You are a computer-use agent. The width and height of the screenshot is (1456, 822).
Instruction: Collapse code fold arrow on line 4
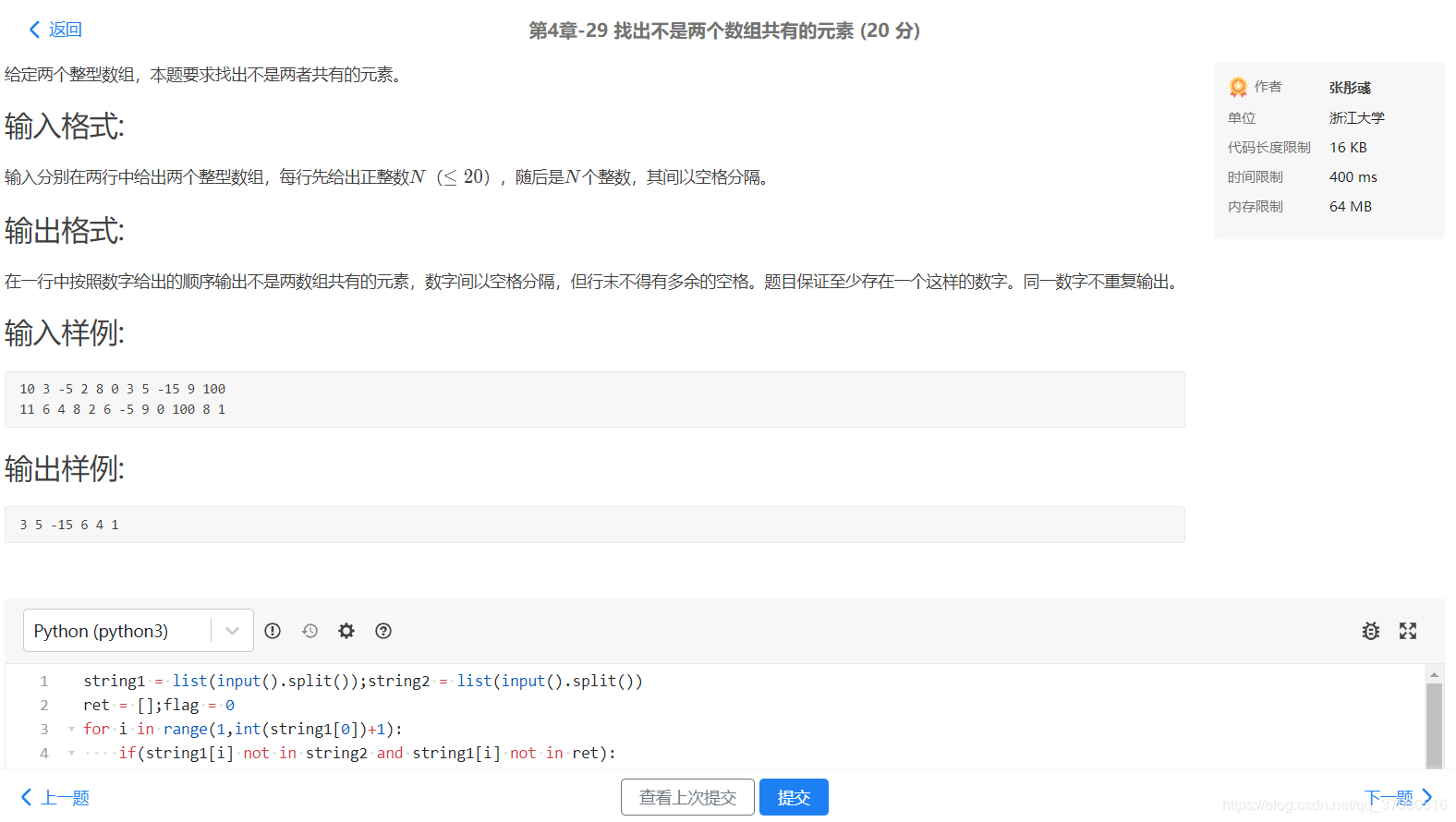point(71,753)
